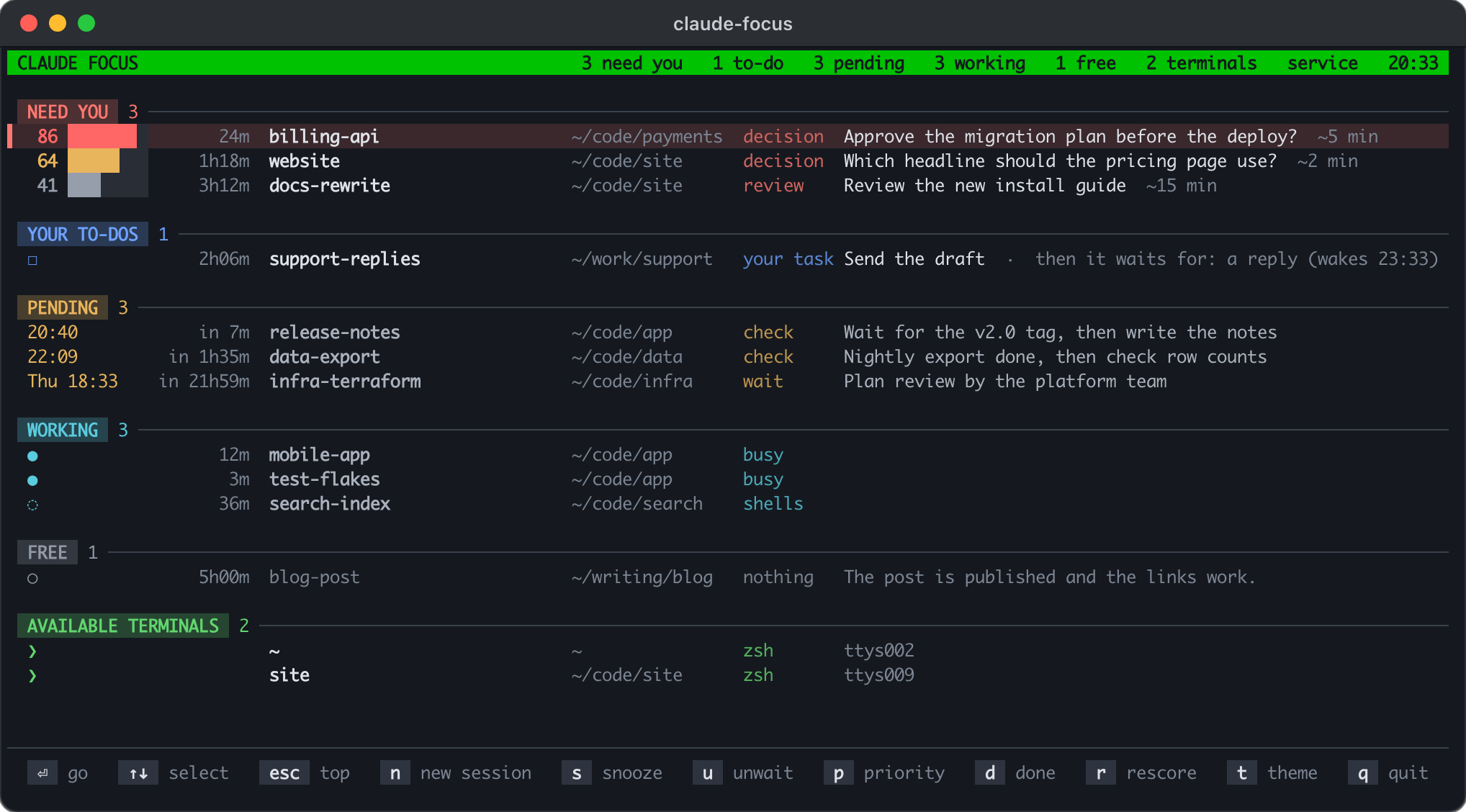Image resolution: width=1466 pixels, height=812 pixels.
Task: Click the esc key hint for top
Action: pyautogui.click(x=284, y=772)
